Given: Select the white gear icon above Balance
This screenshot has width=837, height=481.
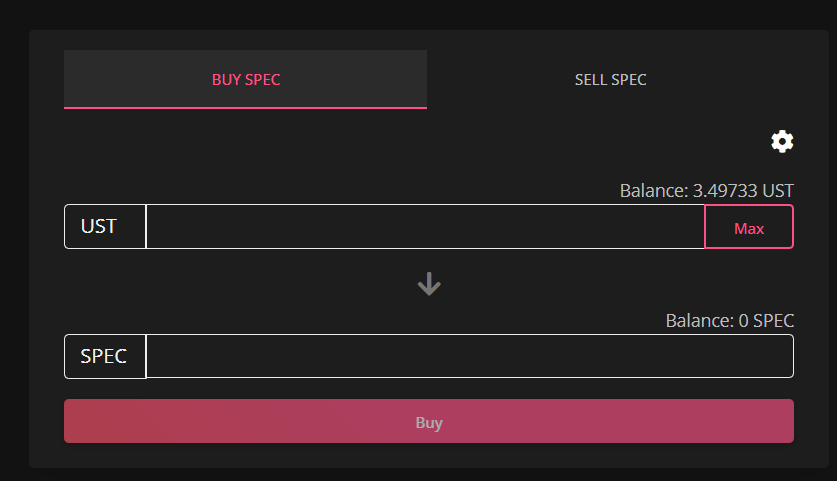Looking at the screenshot, I should pos(782,141).
